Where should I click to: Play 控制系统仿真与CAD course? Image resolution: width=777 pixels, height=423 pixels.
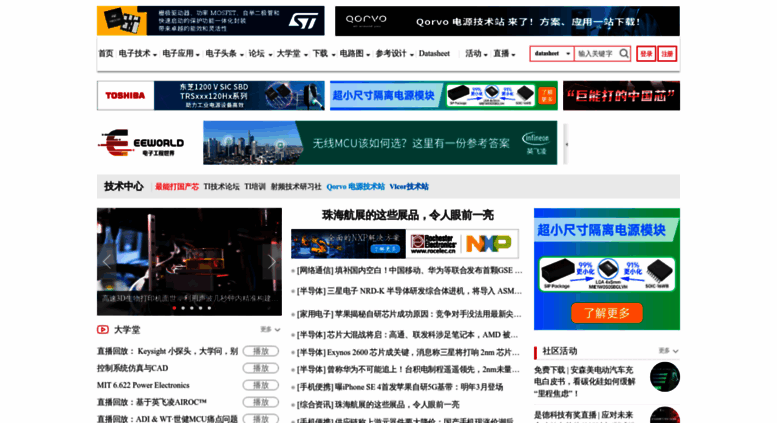click(261, 368)
